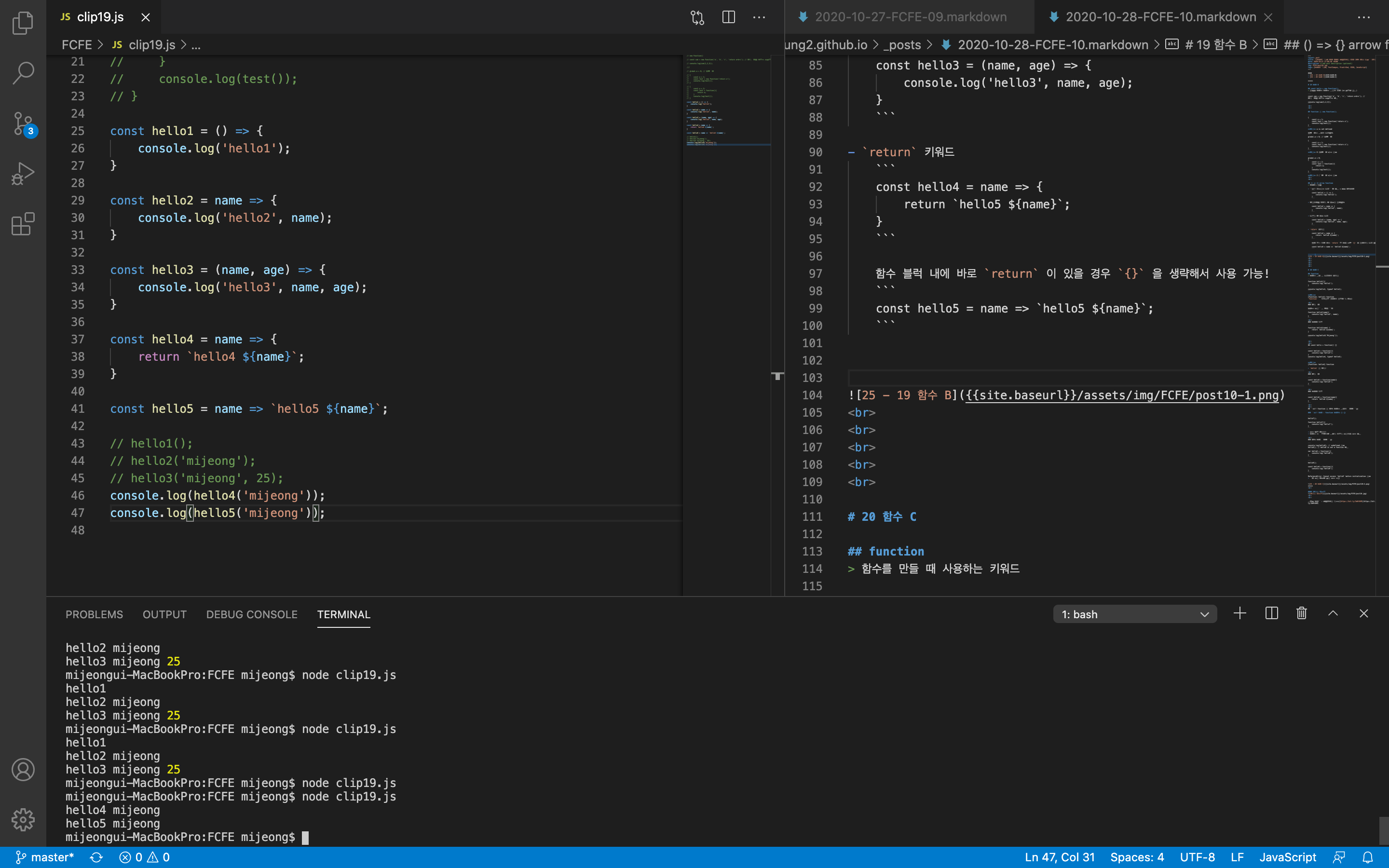The height and width of the screenshot is (868, 1389).
Task: Click the Open Changes compare icon
Action: pos(697,17)
